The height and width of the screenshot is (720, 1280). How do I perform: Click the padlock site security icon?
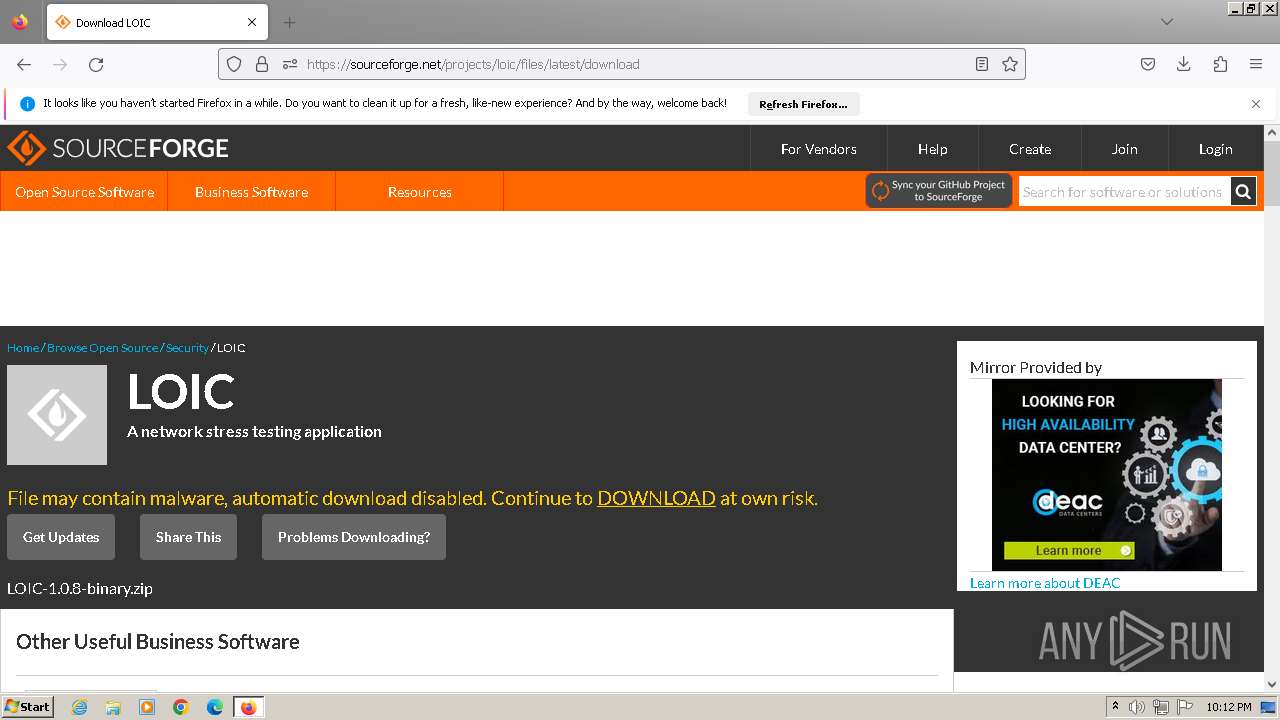click(x=262, y=64)
